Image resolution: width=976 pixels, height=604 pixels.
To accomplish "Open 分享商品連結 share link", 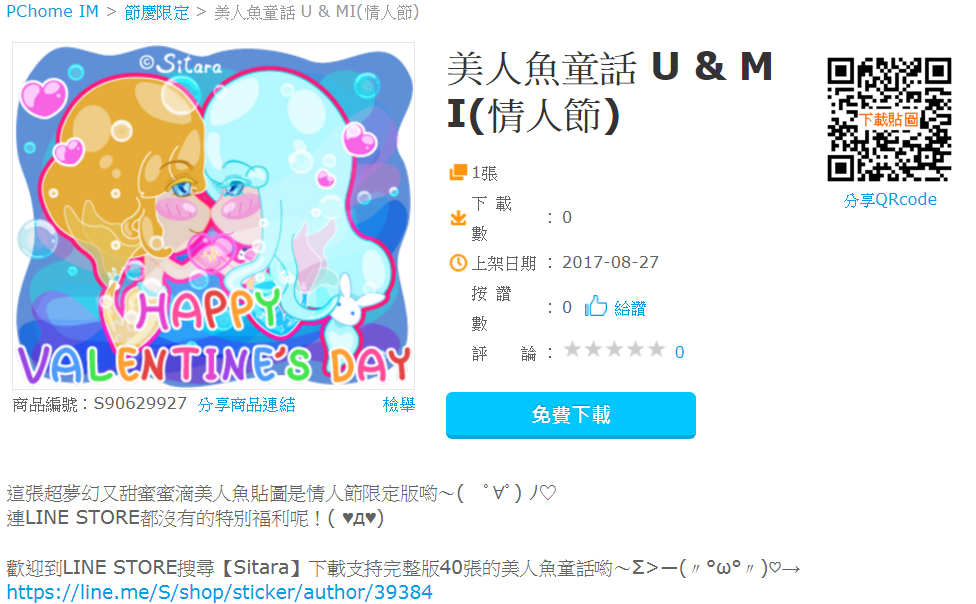I will (x=246, y=405).
